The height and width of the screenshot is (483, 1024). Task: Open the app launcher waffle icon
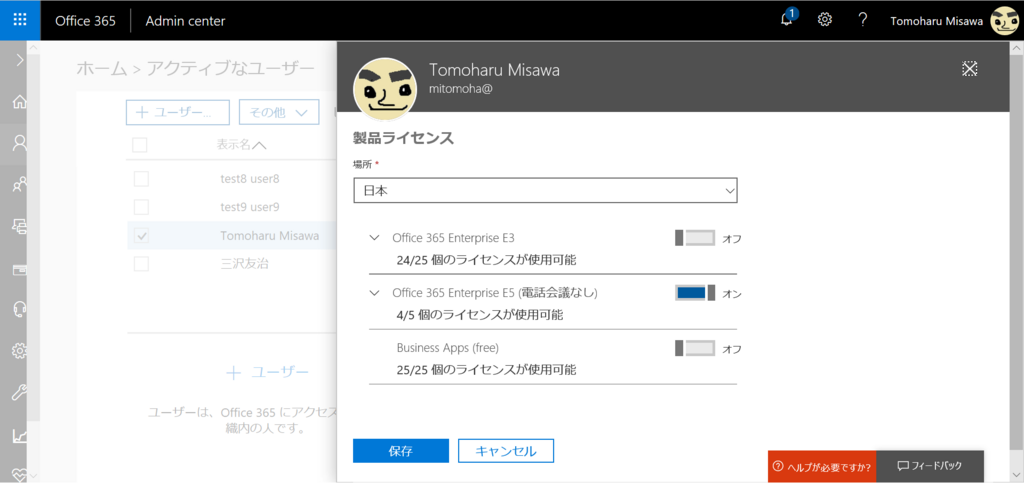(x=20, y=20)
